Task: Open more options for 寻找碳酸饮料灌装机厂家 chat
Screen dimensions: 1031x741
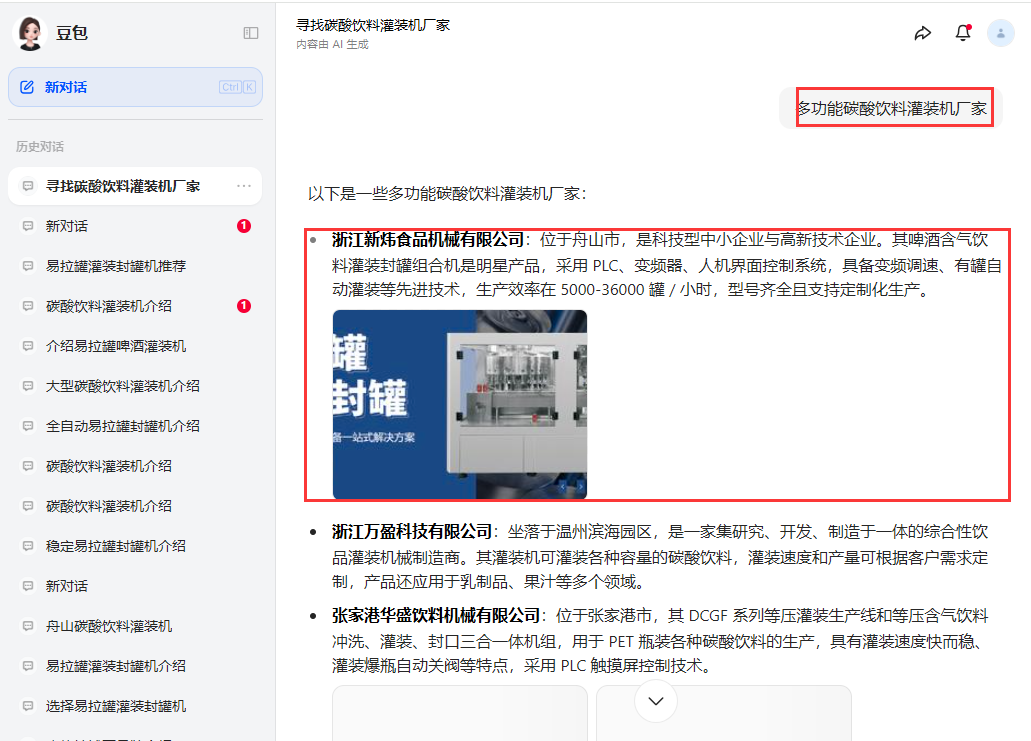Action: click(x=244, y=186)
